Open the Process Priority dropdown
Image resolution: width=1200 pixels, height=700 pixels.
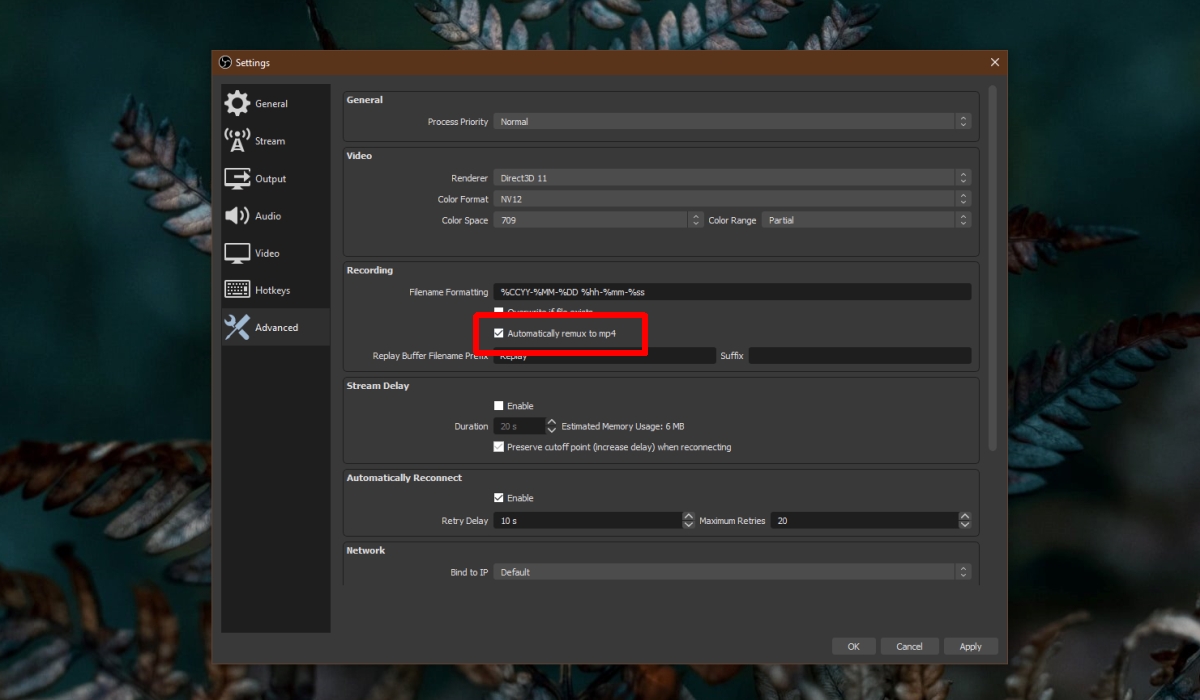[x=732, y=122]
